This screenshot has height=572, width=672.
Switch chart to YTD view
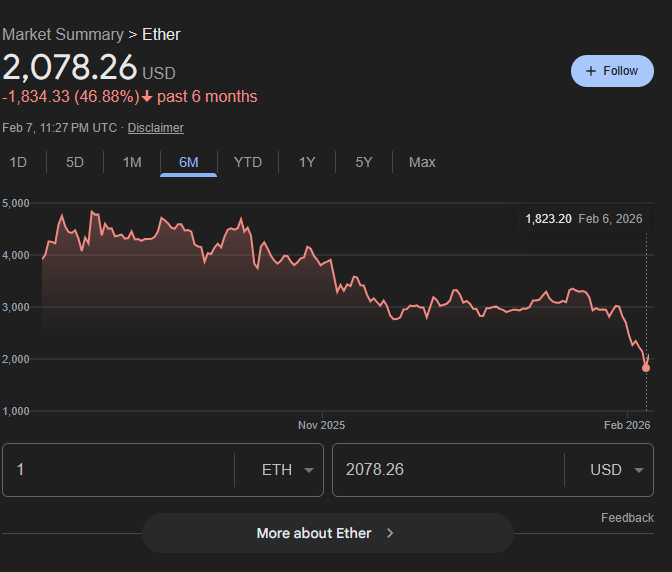tap(247, 162)
